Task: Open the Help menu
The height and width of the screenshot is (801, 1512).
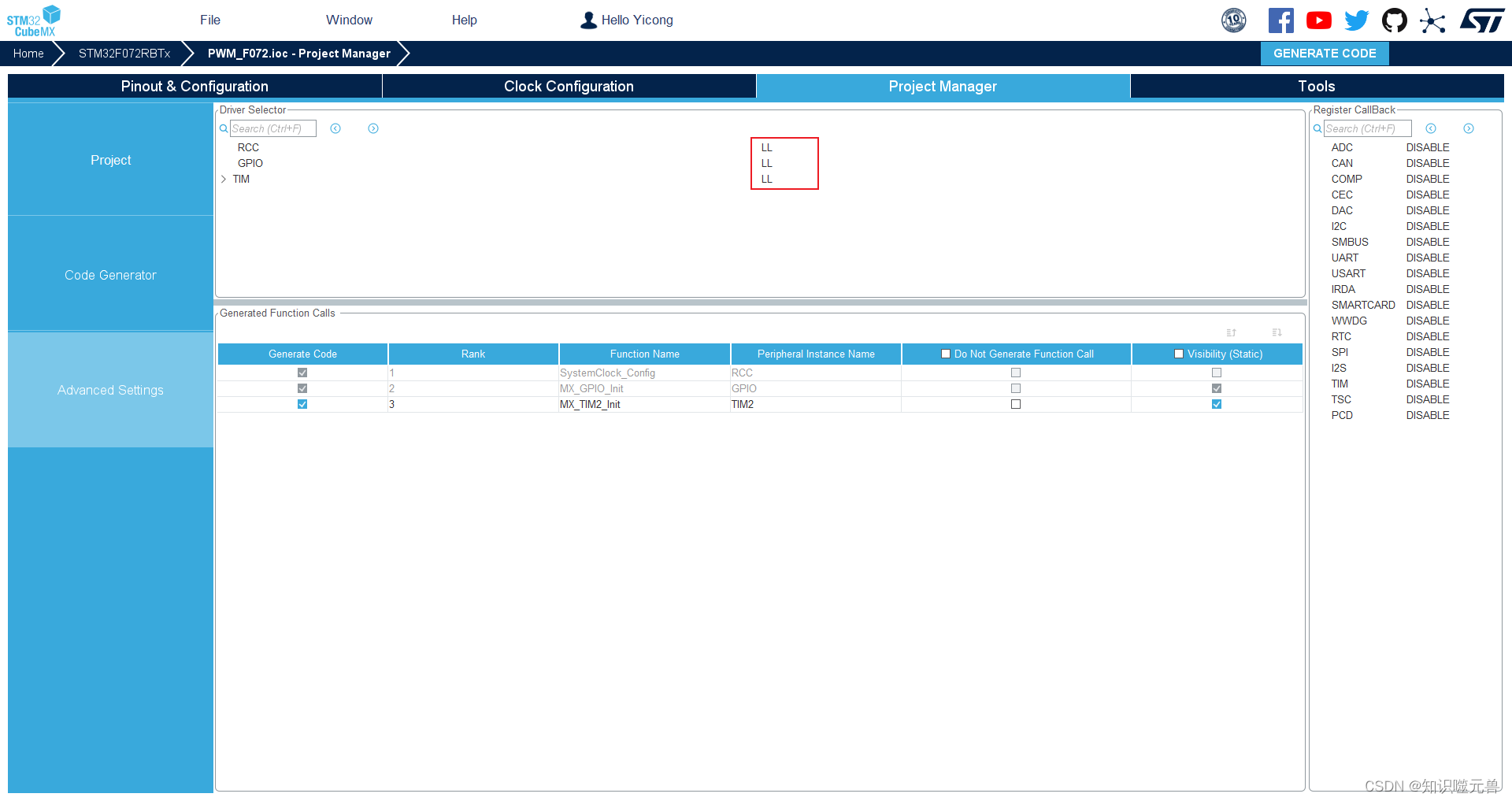Action: click(x=464, y=20)
